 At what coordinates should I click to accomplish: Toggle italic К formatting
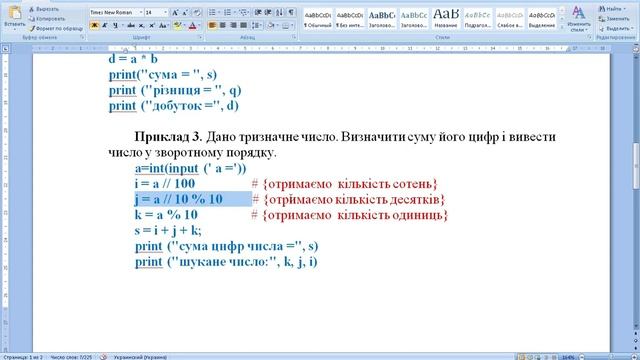pyautogui.click(x=104, y=26)
